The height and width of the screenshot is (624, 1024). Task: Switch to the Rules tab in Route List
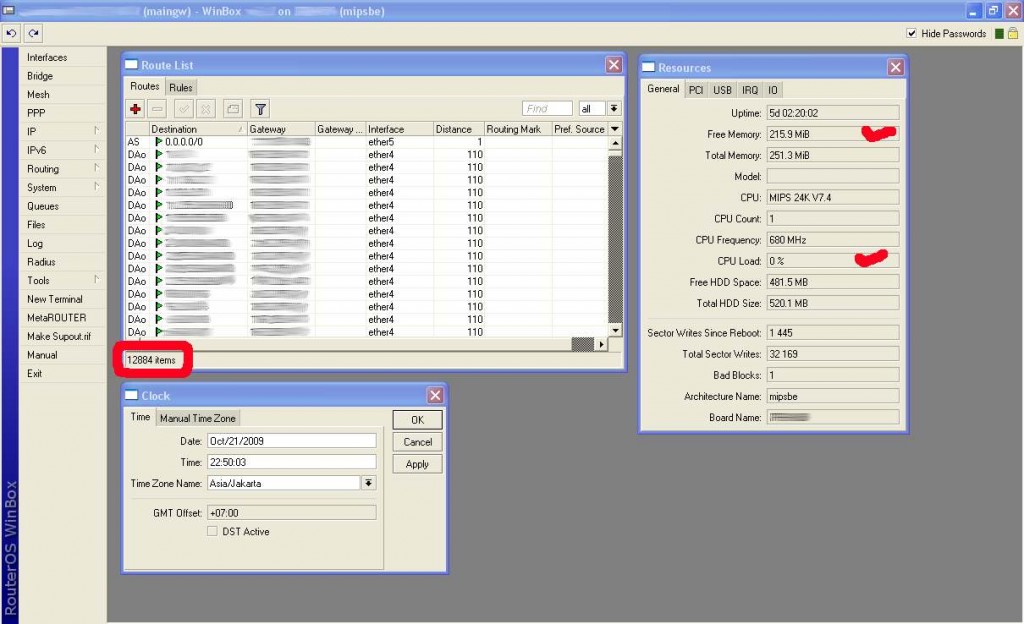181,87
